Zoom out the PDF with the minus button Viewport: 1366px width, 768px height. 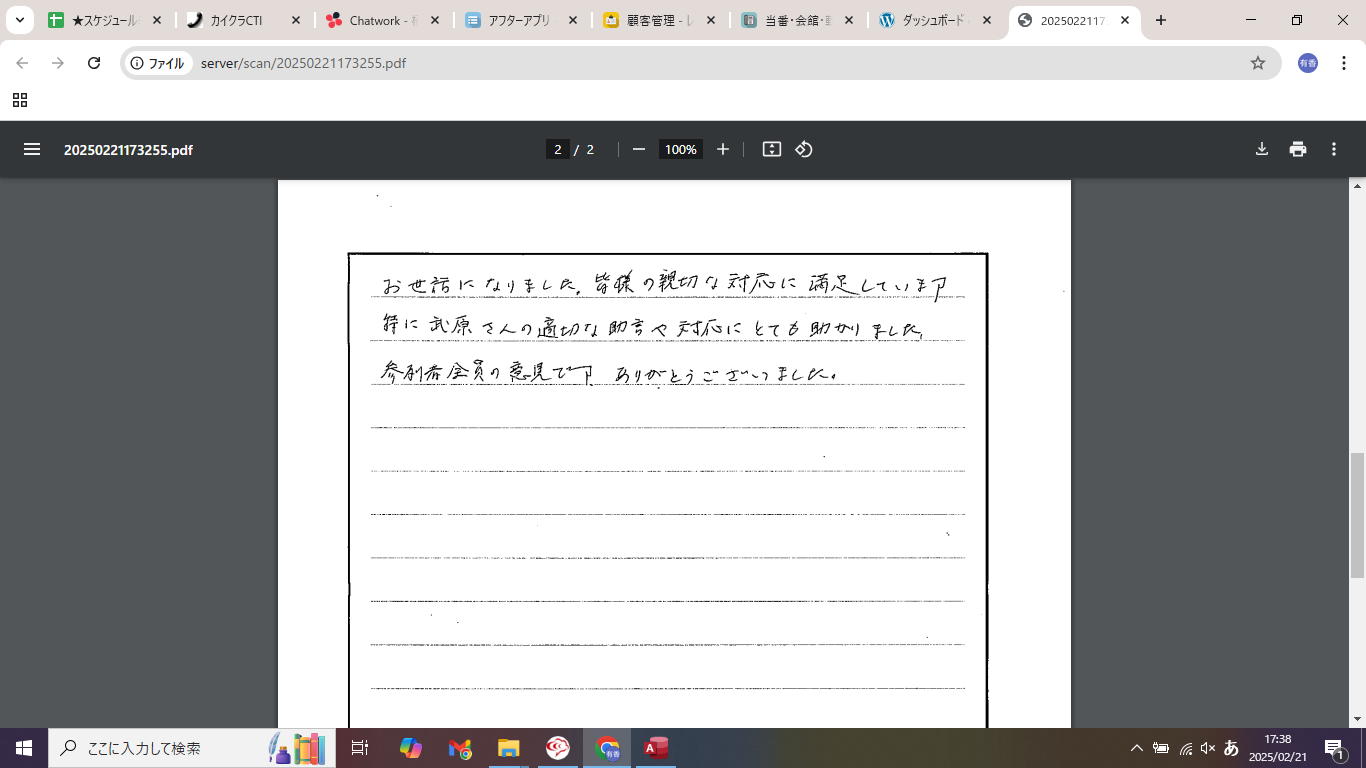pos(639,149)
